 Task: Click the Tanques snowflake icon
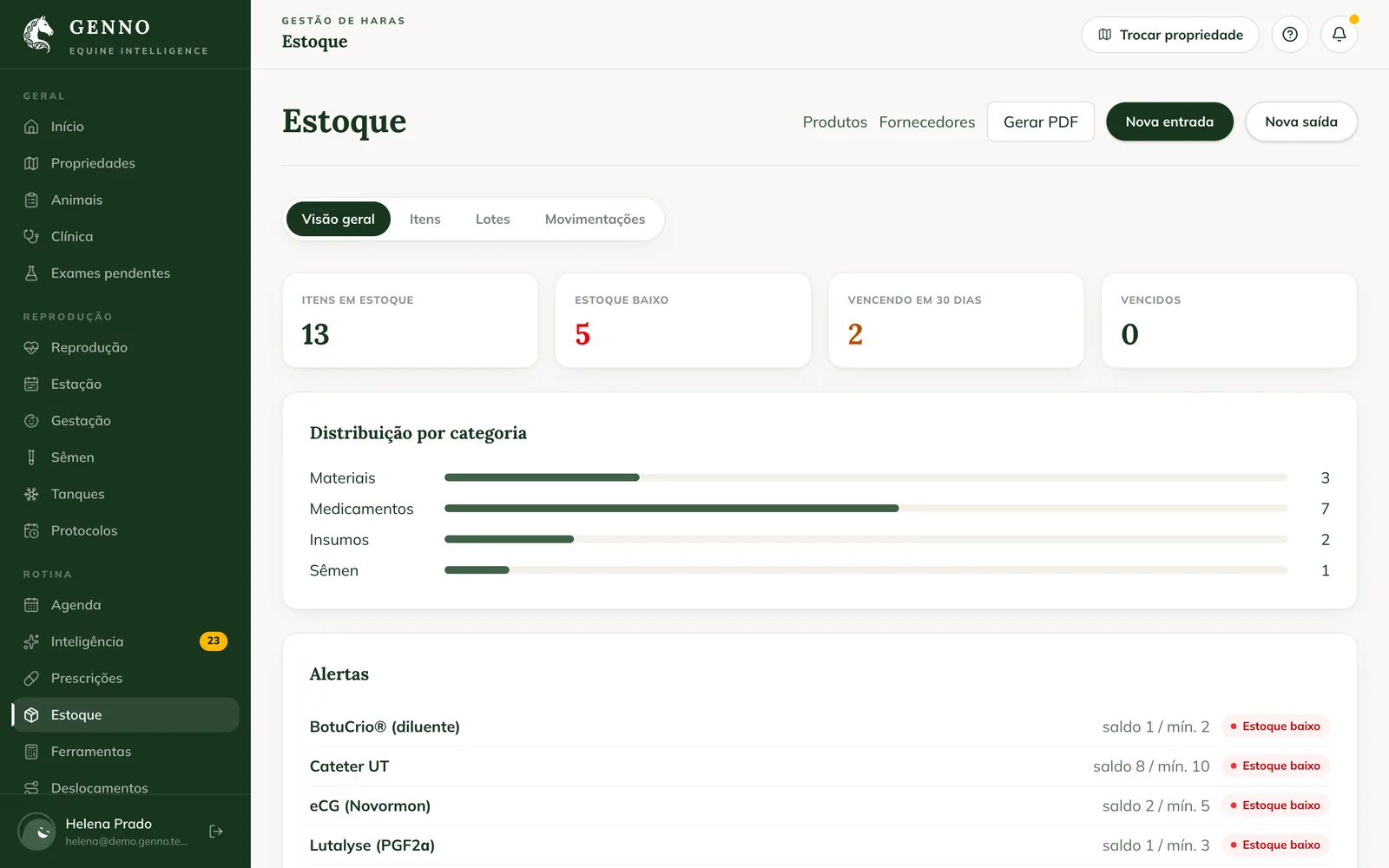tap(31, 494)
